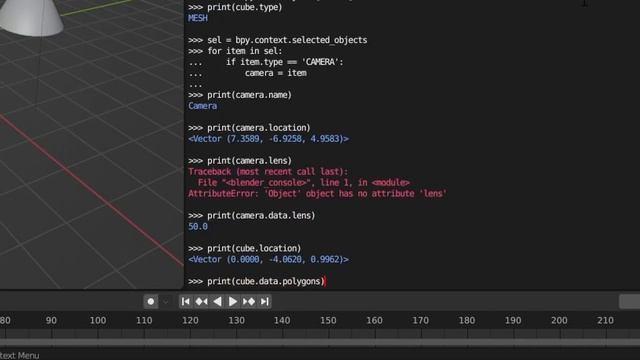Click the AttributeError message line
This screenshot has width=640, height=360.
click(317, 193)
